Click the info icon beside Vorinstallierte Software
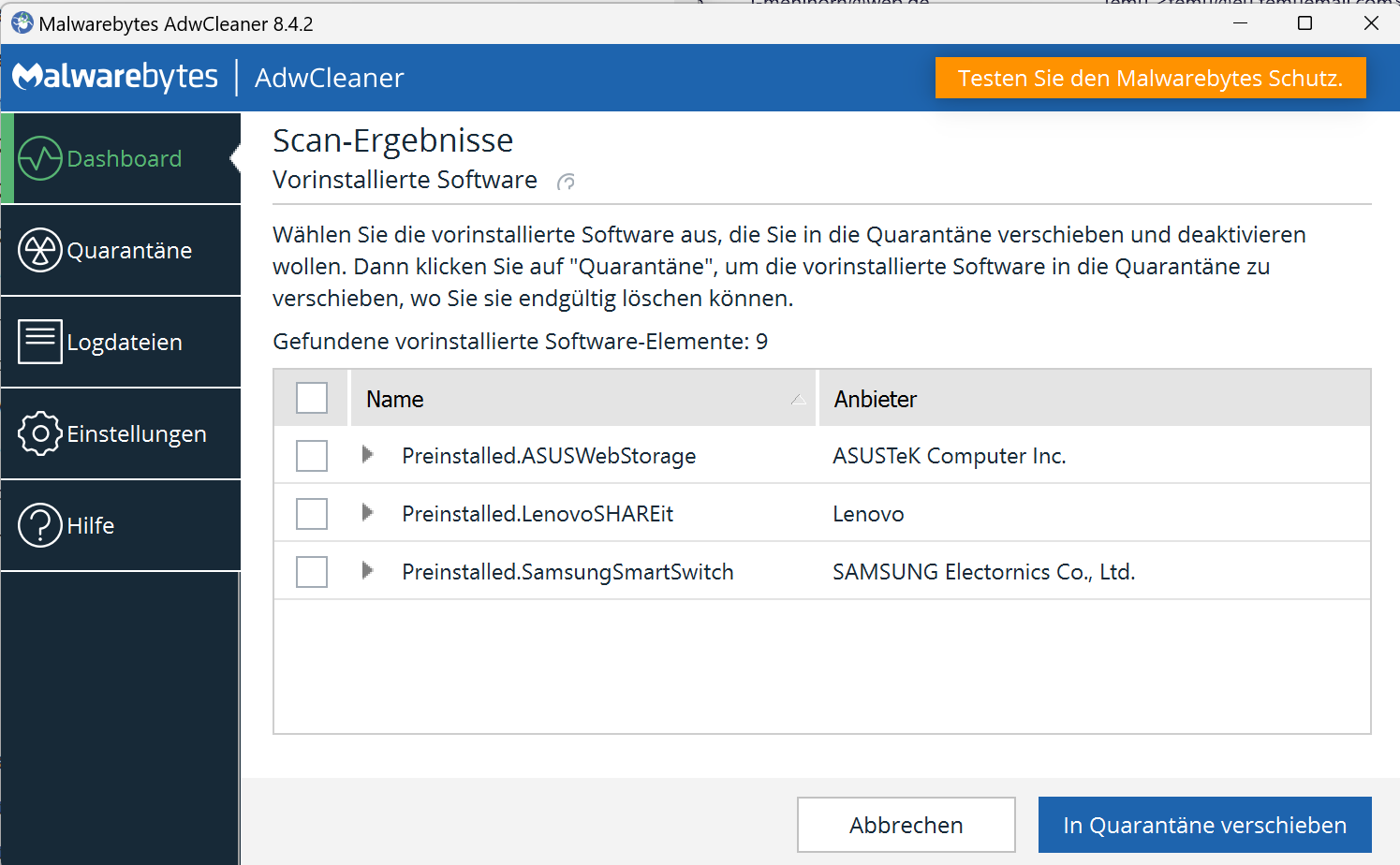 pos(566,182)
